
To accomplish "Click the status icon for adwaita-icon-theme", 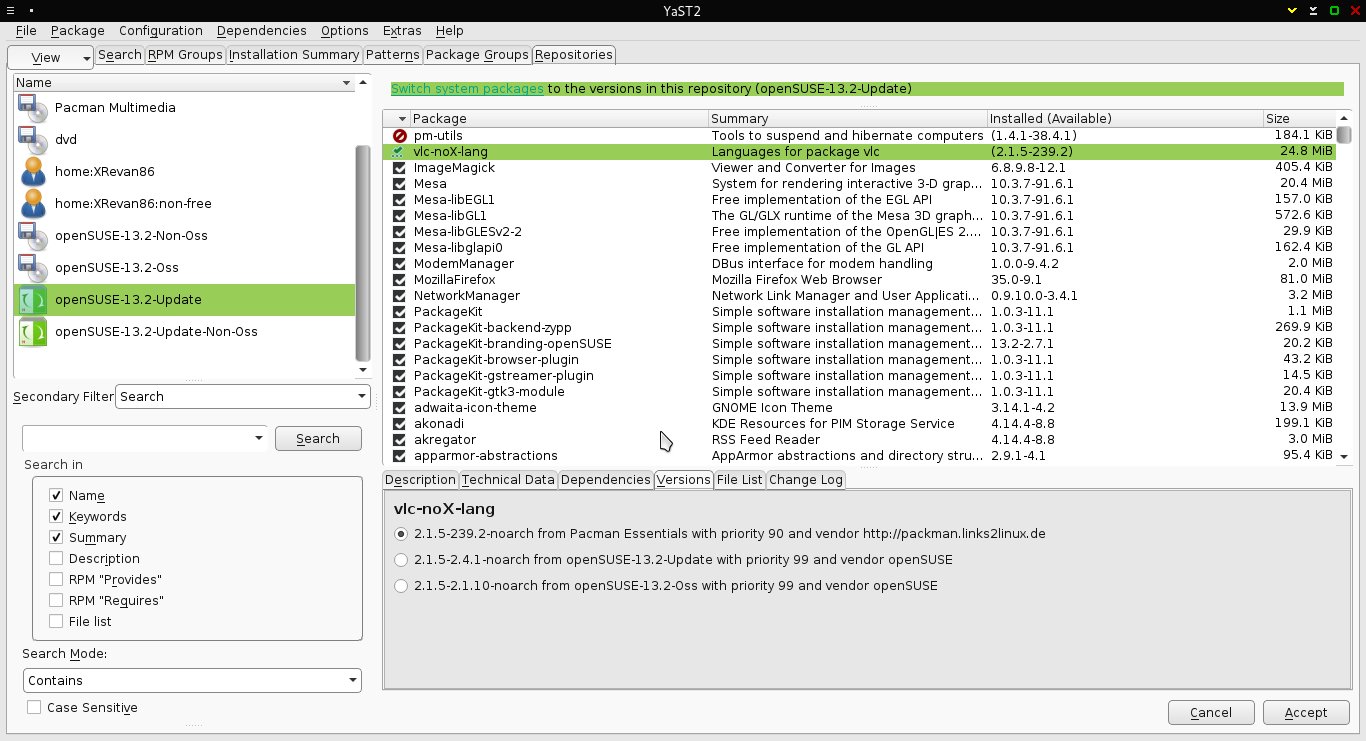I will 400,408.
